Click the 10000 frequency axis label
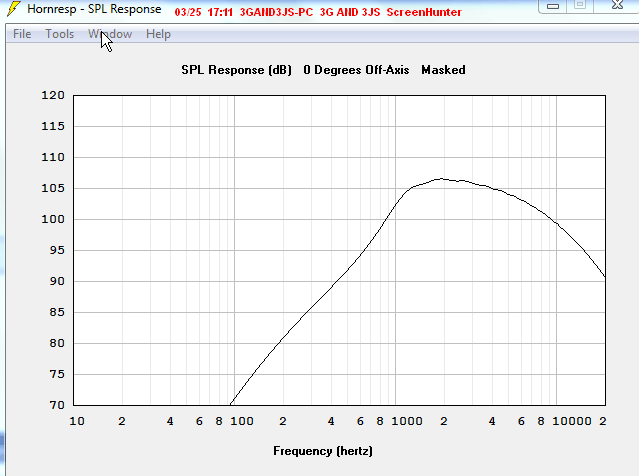The width and height of the screenshot is (639, 476). point(572,421)
